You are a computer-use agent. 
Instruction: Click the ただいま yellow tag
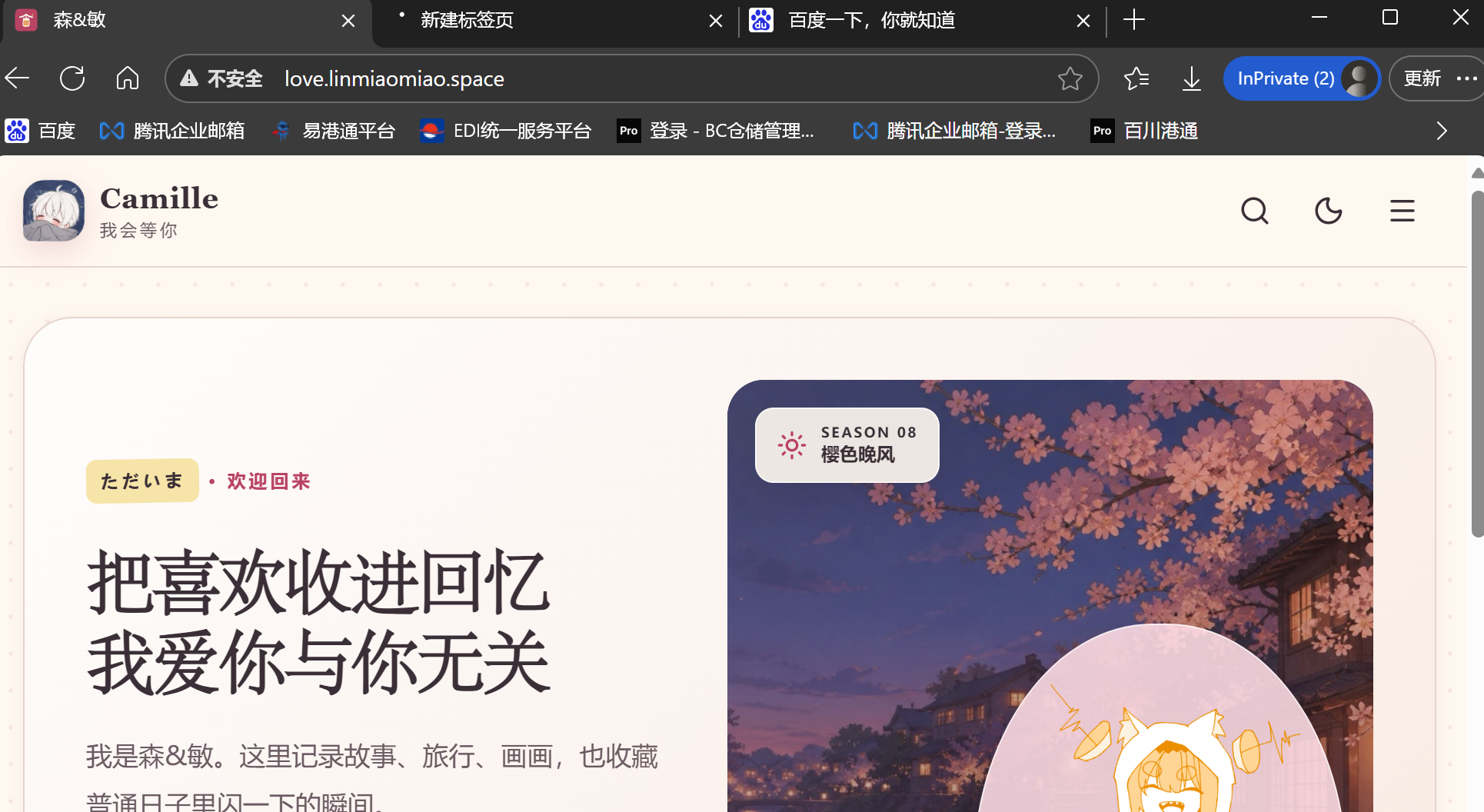pyautogui.click(x=142, y=481)
